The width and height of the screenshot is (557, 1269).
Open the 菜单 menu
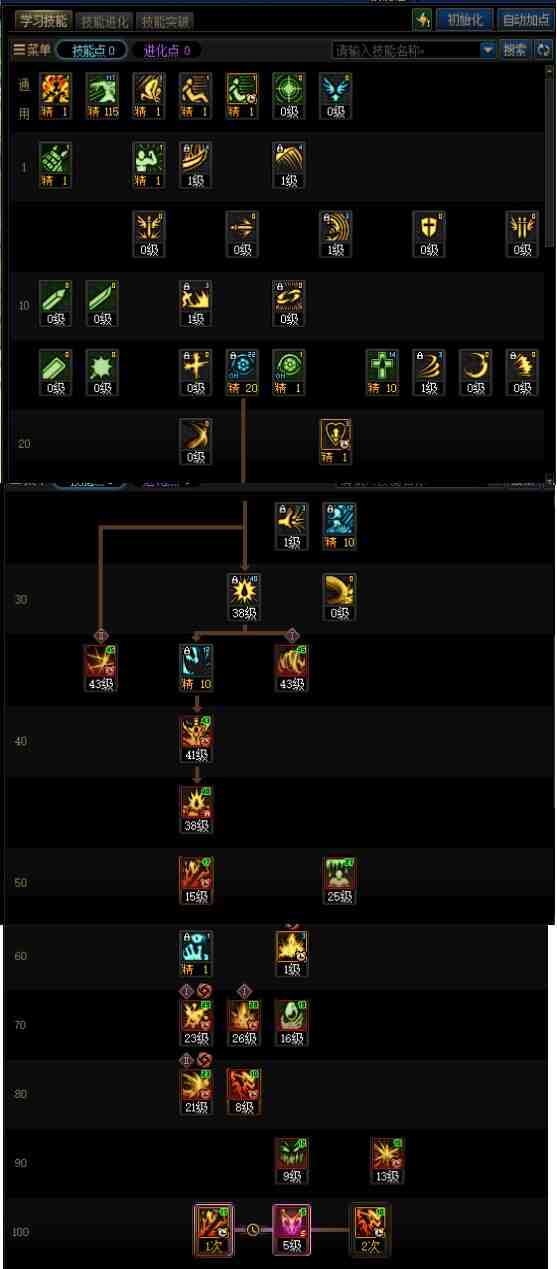(32, 50)
